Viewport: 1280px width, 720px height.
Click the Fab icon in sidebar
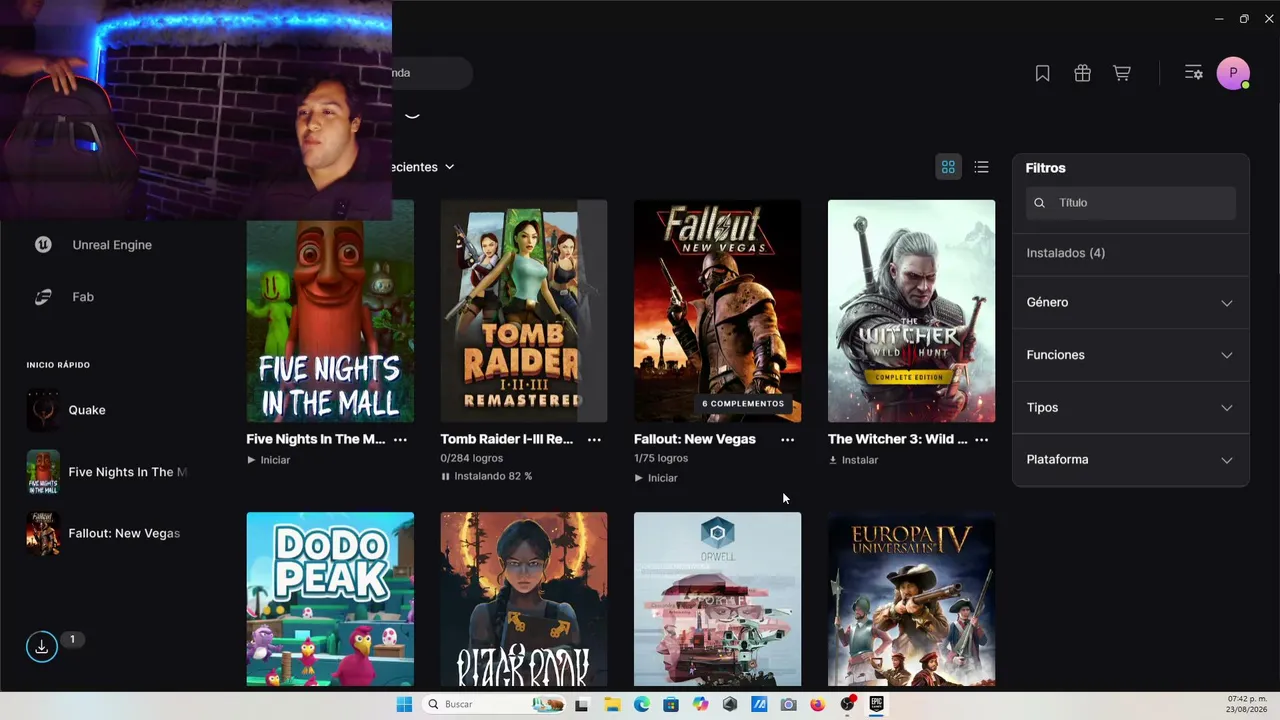click(x=43, y=297)
